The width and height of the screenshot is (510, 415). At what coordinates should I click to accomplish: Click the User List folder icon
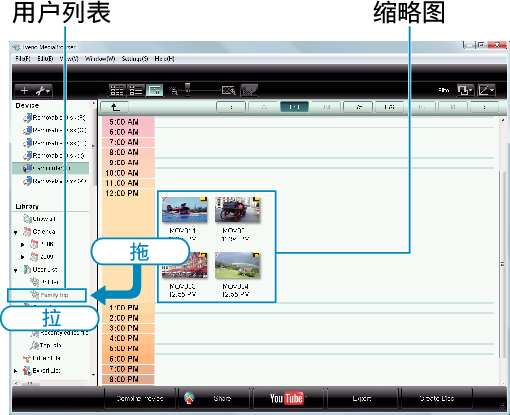coord(27,269)
